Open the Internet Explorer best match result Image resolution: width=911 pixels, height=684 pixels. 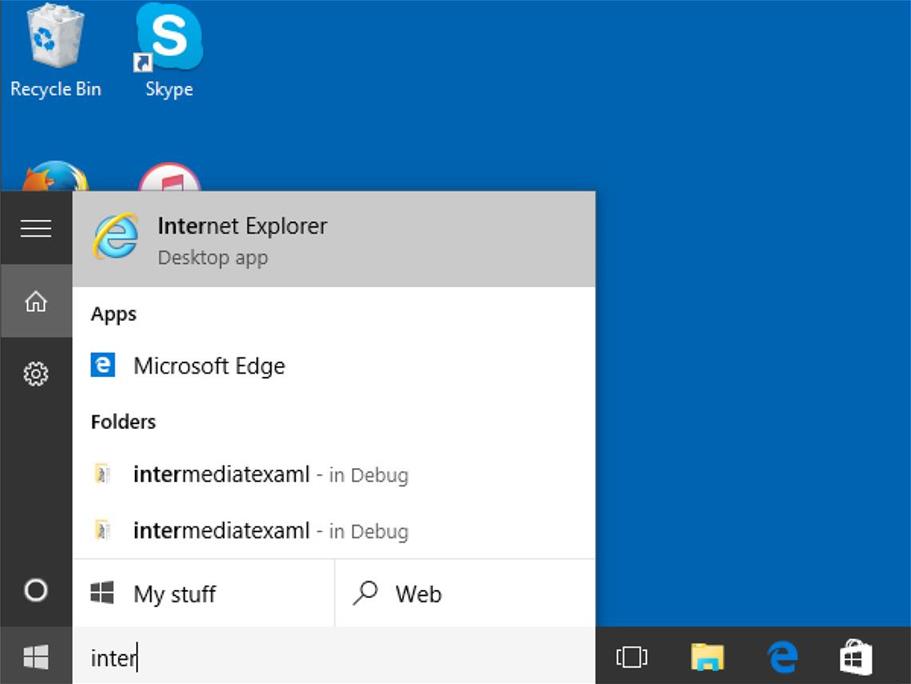(x=333, y=240)
